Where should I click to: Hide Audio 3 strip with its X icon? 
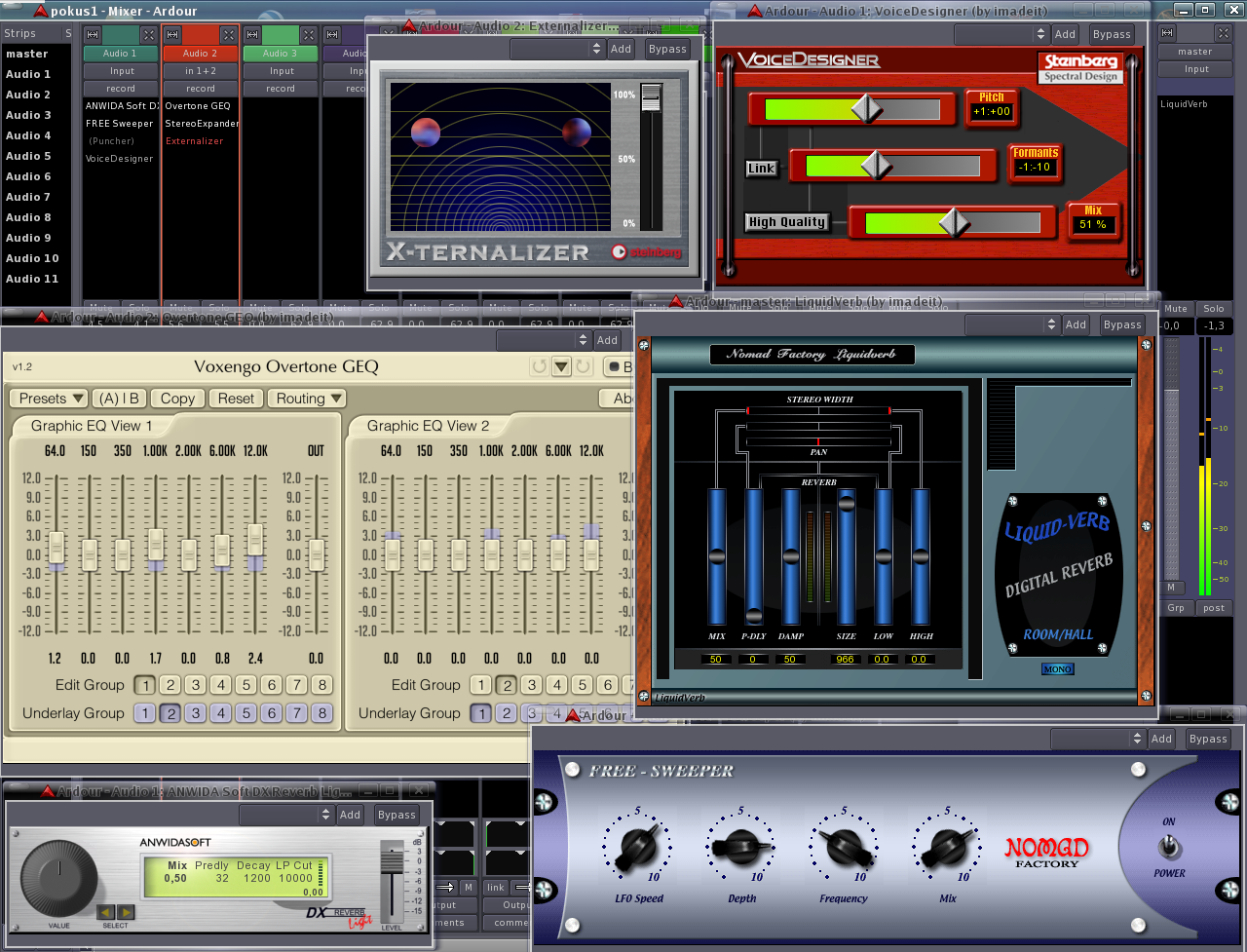point(309,35)
